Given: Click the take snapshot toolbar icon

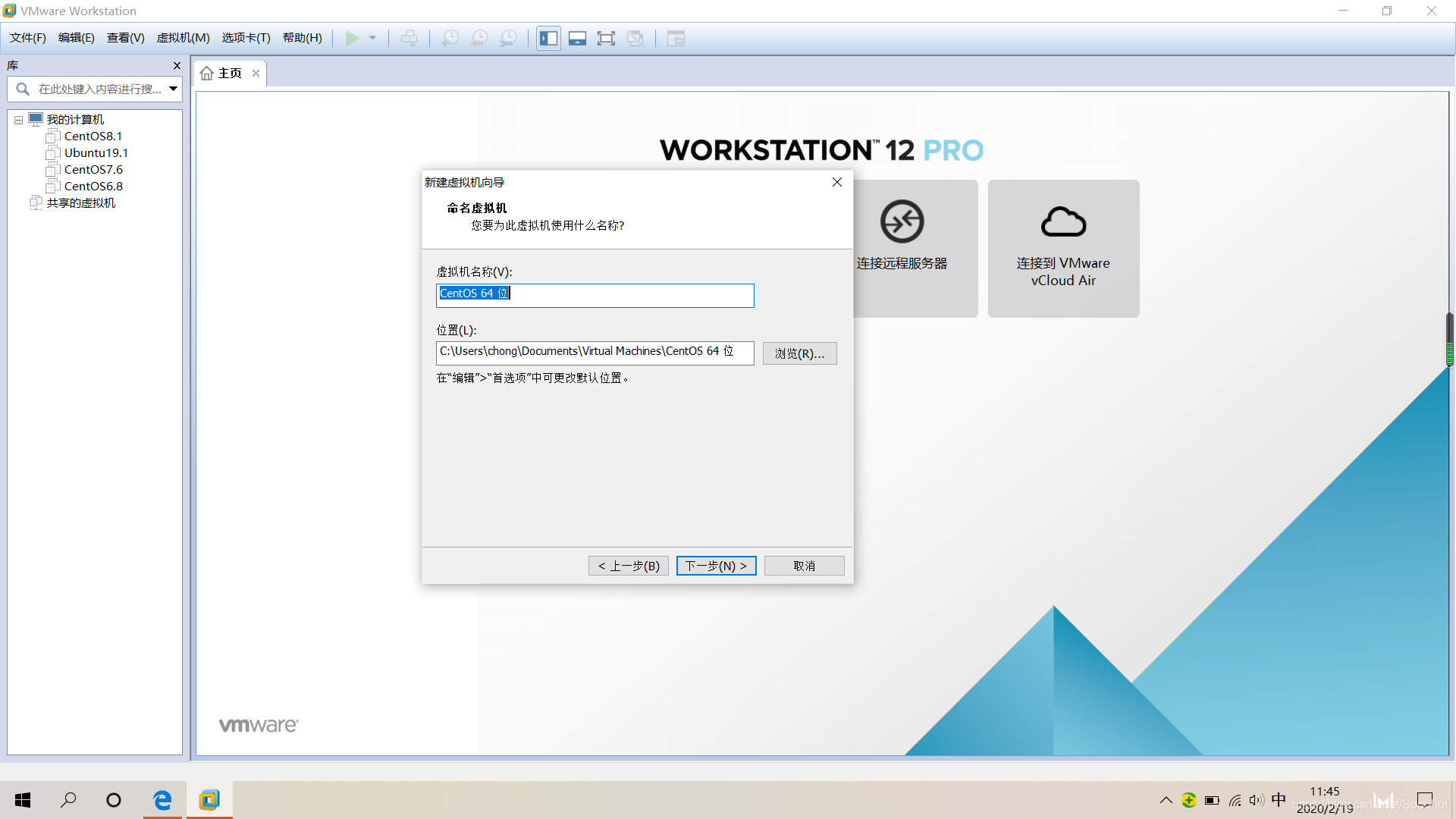Looking at the screenshot, I should (450, 38).
